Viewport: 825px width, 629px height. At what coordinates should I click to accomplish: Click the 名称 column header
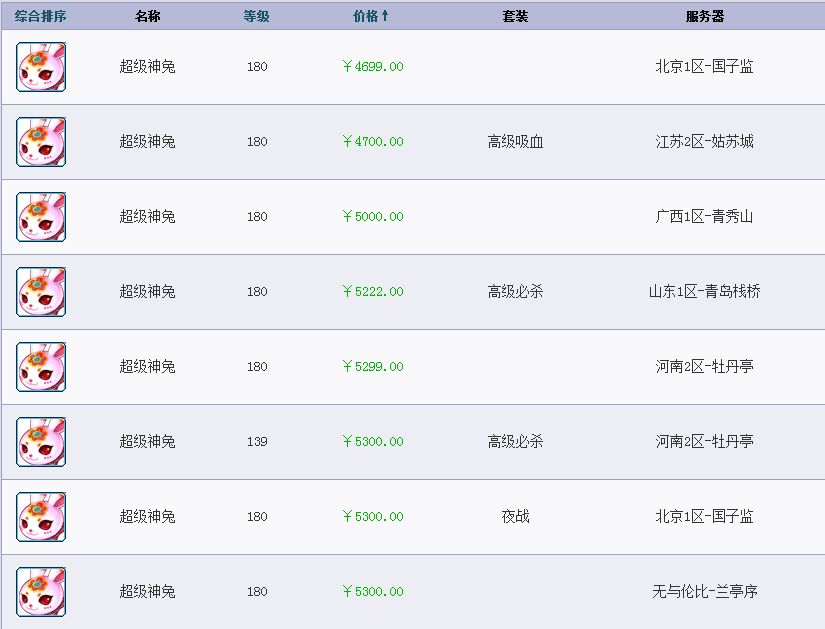[147, 16]
